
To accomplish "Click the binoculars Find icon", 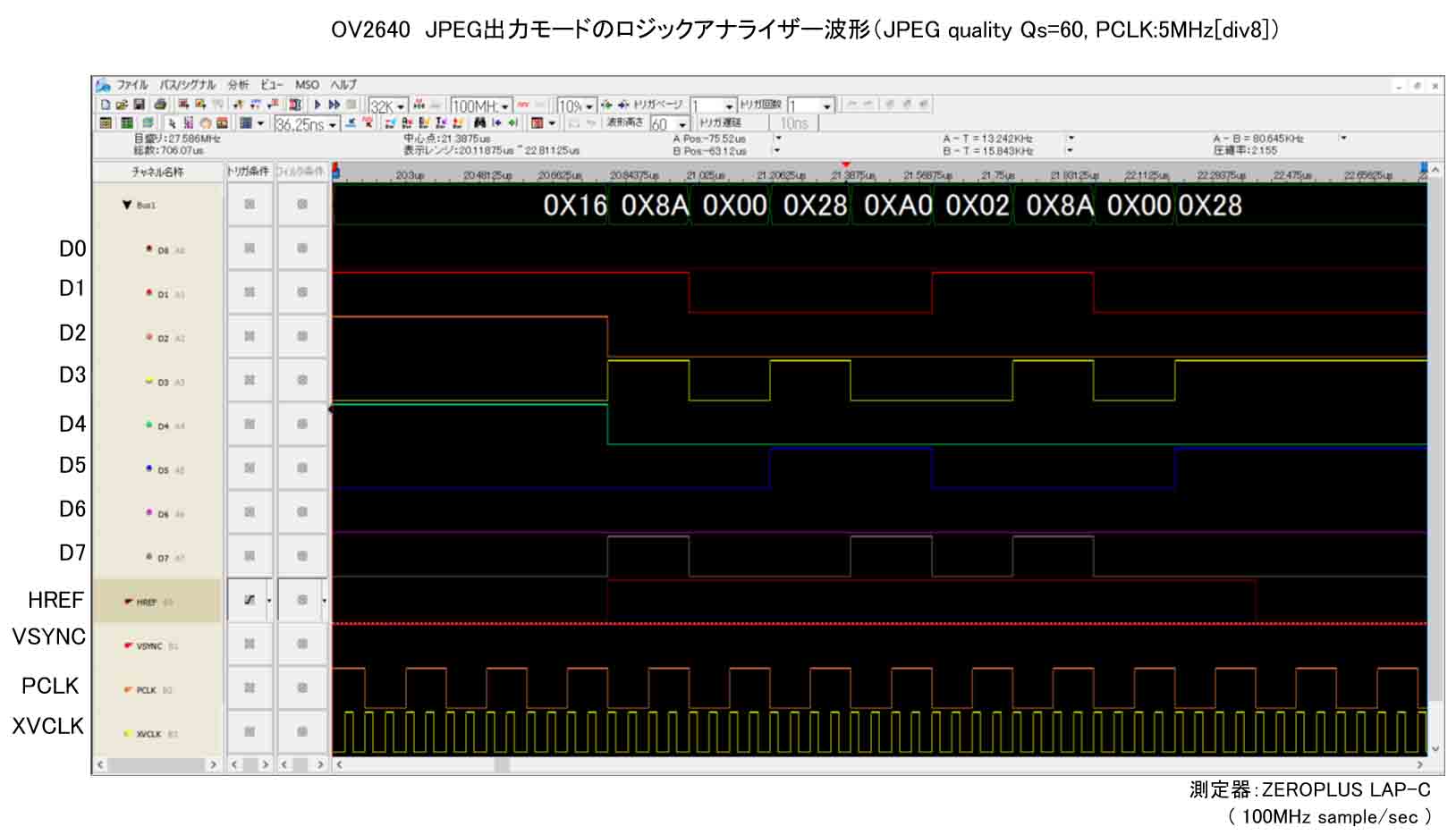I will 480,123.
